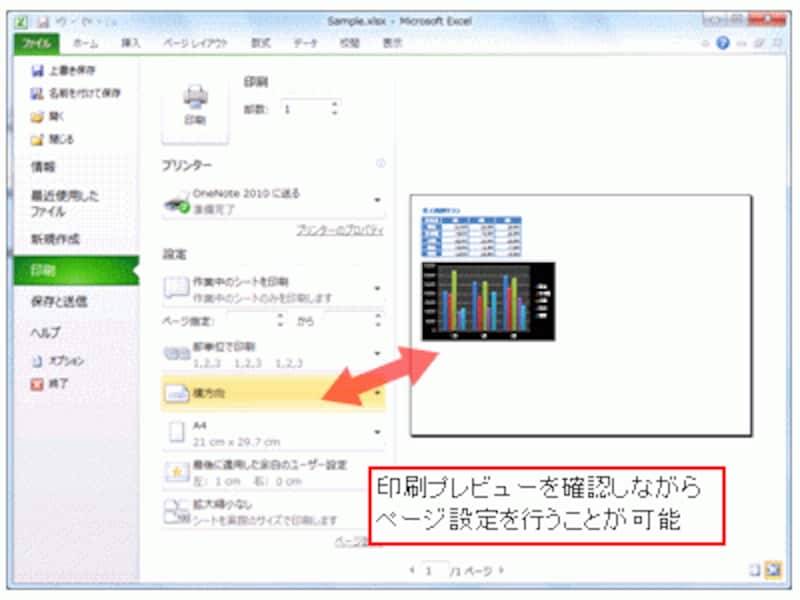Click 開く in the sidebar
This screenshot has height=600, width=800.
[47, 117]
